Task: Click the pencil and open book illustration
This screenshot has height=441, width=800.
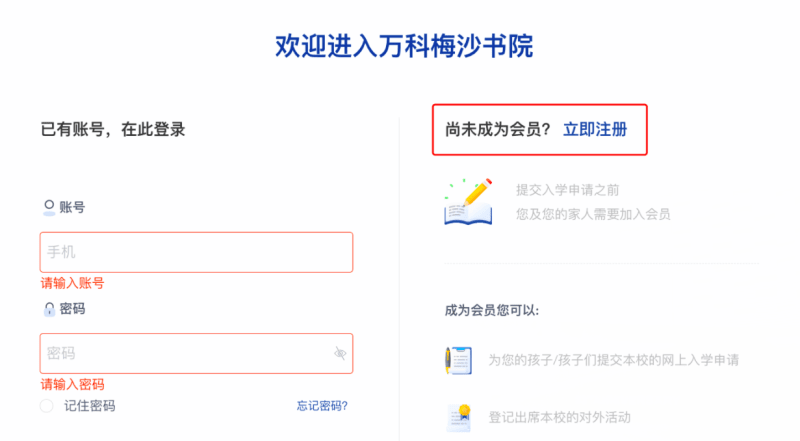Action: pos(468,202)
